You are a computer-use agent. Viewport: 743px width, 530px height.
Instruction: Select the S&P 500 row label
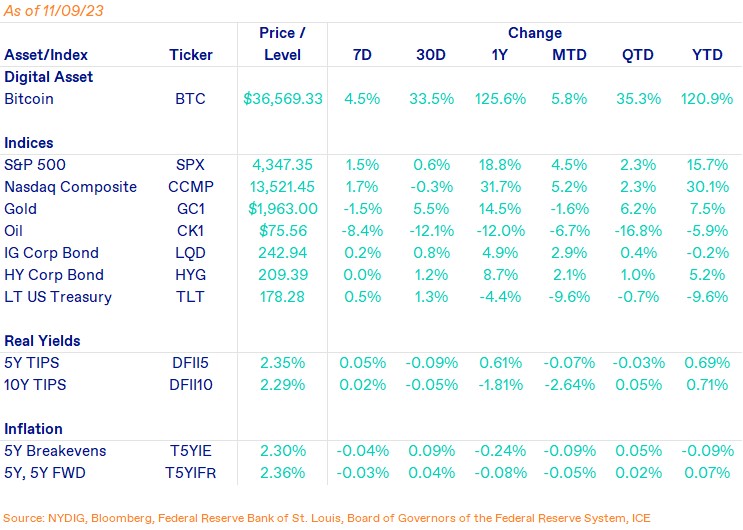tap(34, 165)
